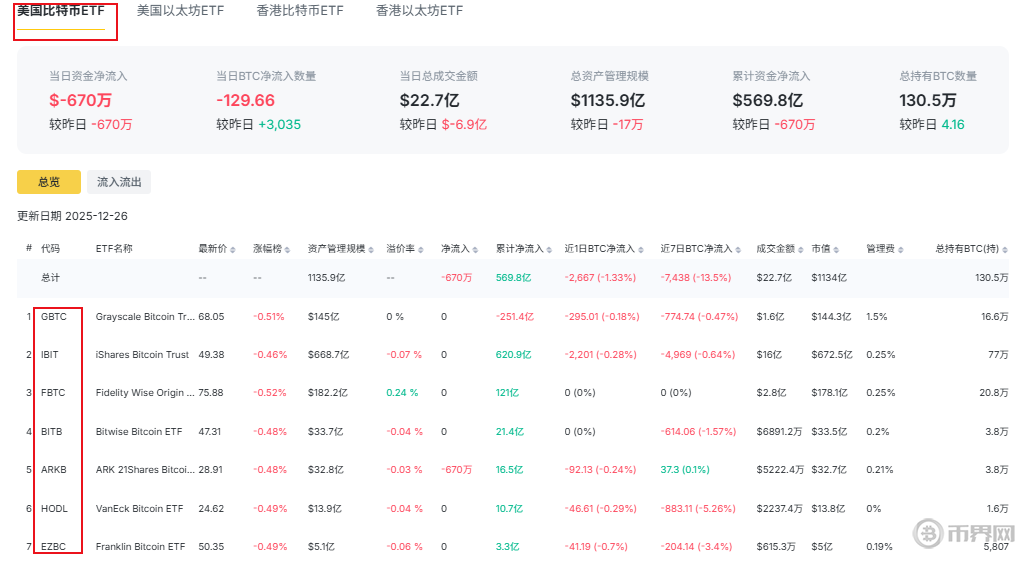The height and width of the screenshot is (561, 1026).
Task: Click sort arrows beside 累计净流入 header
Action: [548, 249]
